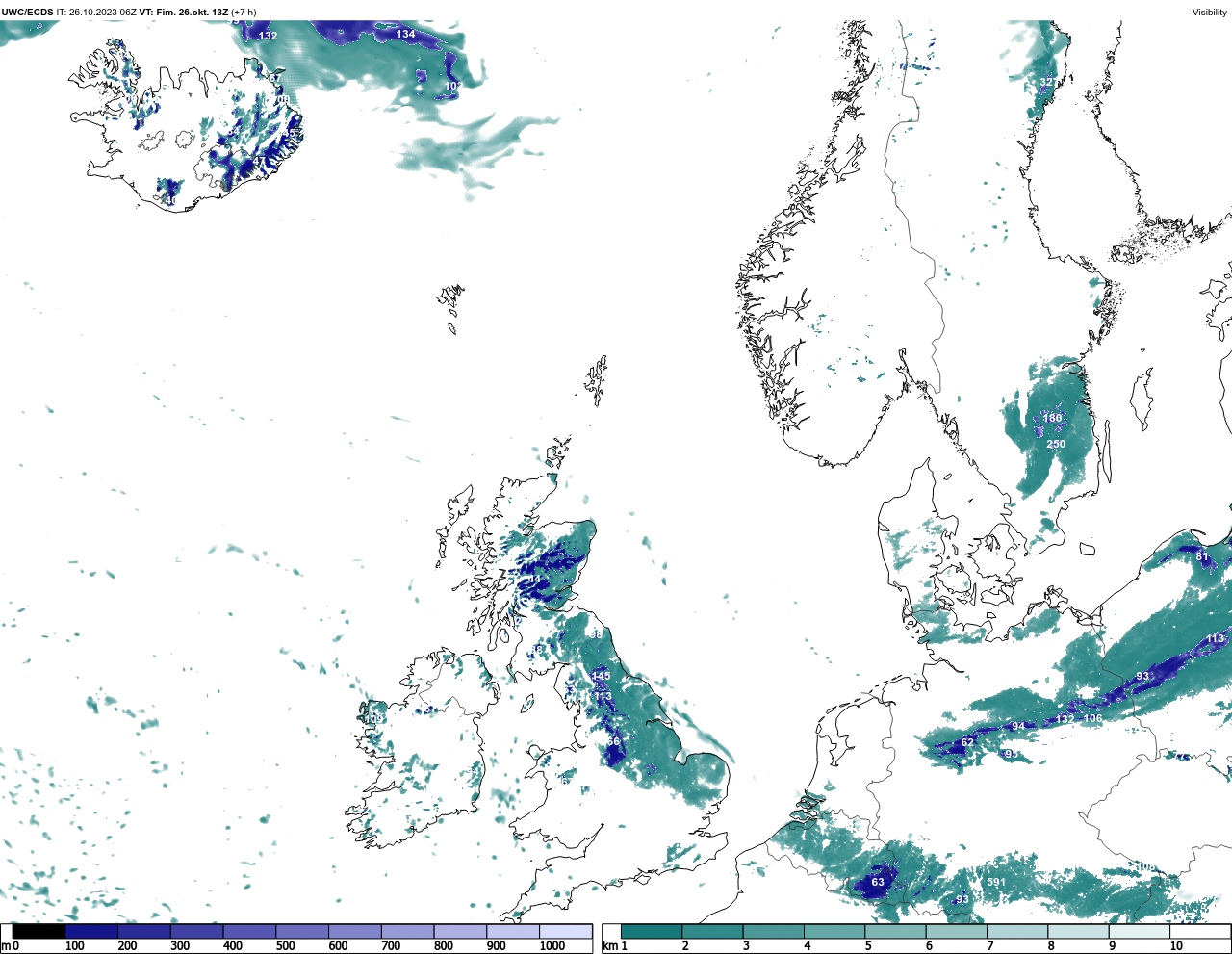
Task: Click the 'IT: 26.10.2023 06Z' initial time
Action: click(x=96, y=12)
